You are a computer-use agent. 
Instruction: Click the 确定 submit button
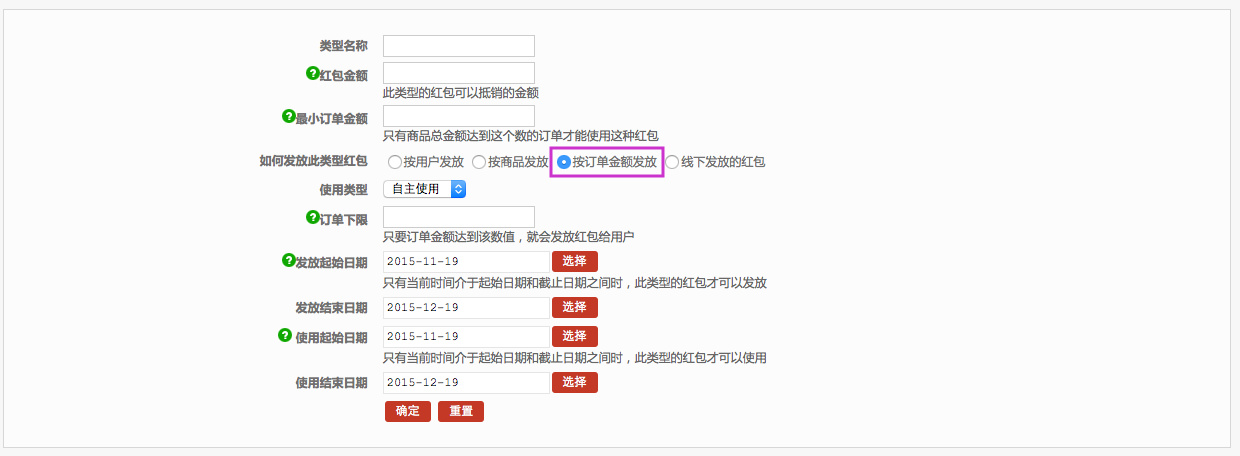[x=408, y=411]
